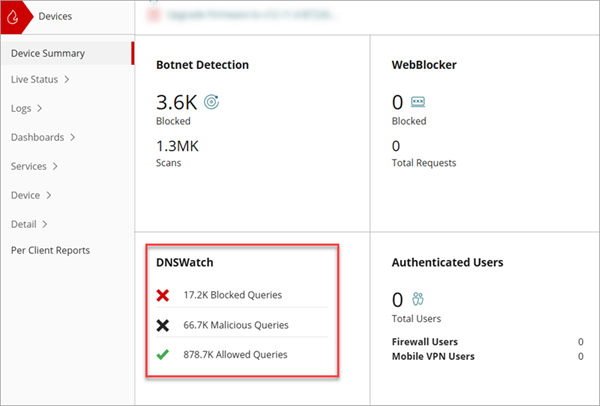Click the Firewall Users row label
The width and height of the screenshot is (600, 406).
click(x=425, y=342)
